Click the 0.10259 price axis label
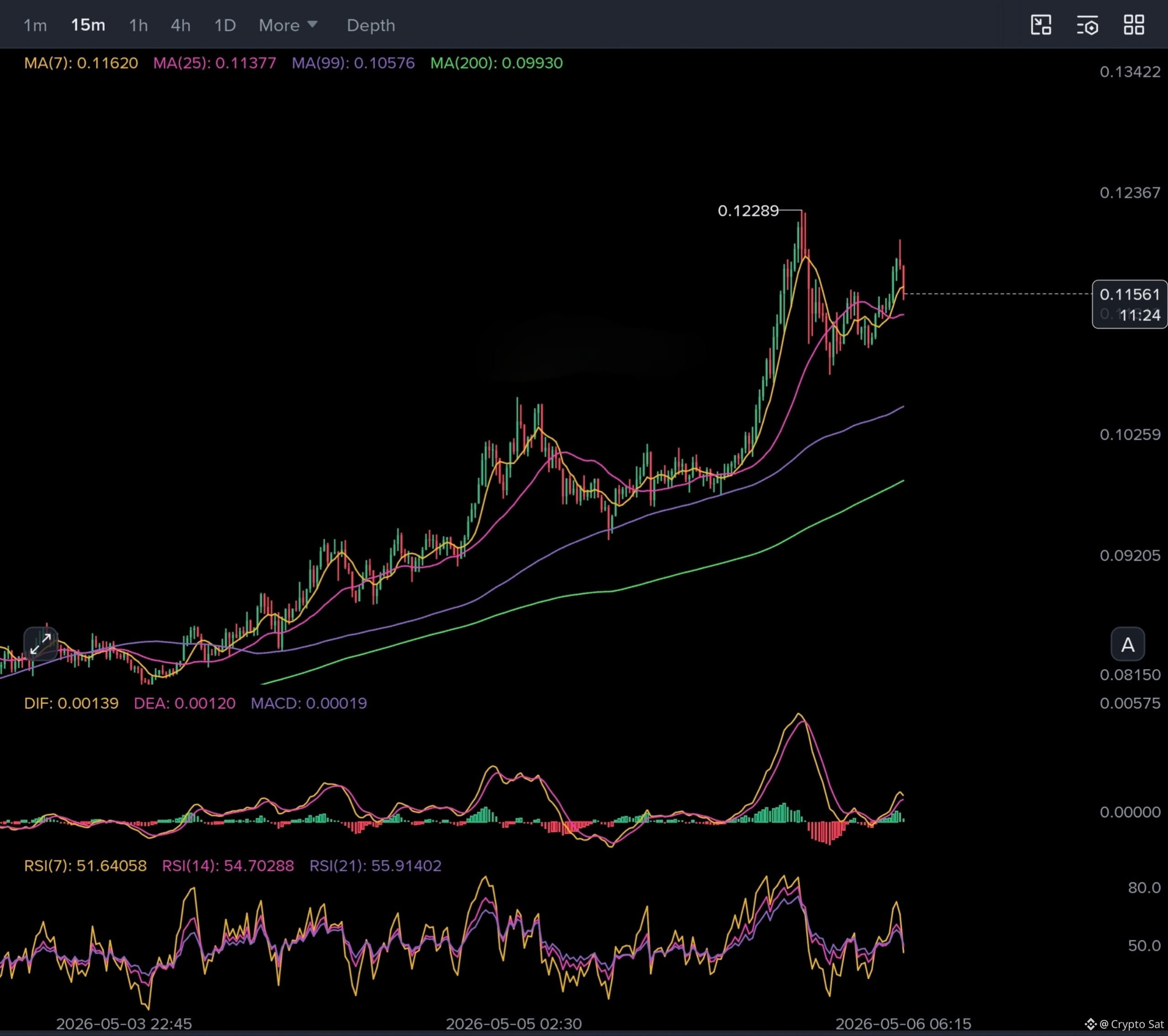Screen dimensions: 1168x1036 pos(1130,434)
